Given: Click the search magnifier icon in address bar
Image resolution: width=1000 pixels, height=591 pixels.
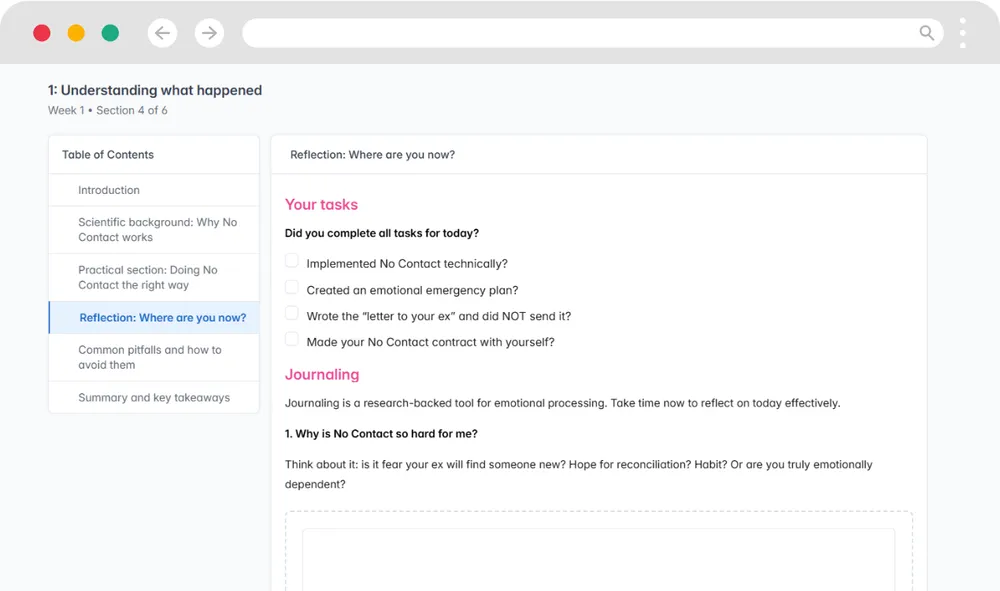Looking at the screenshot, I should tap(927, 33).
